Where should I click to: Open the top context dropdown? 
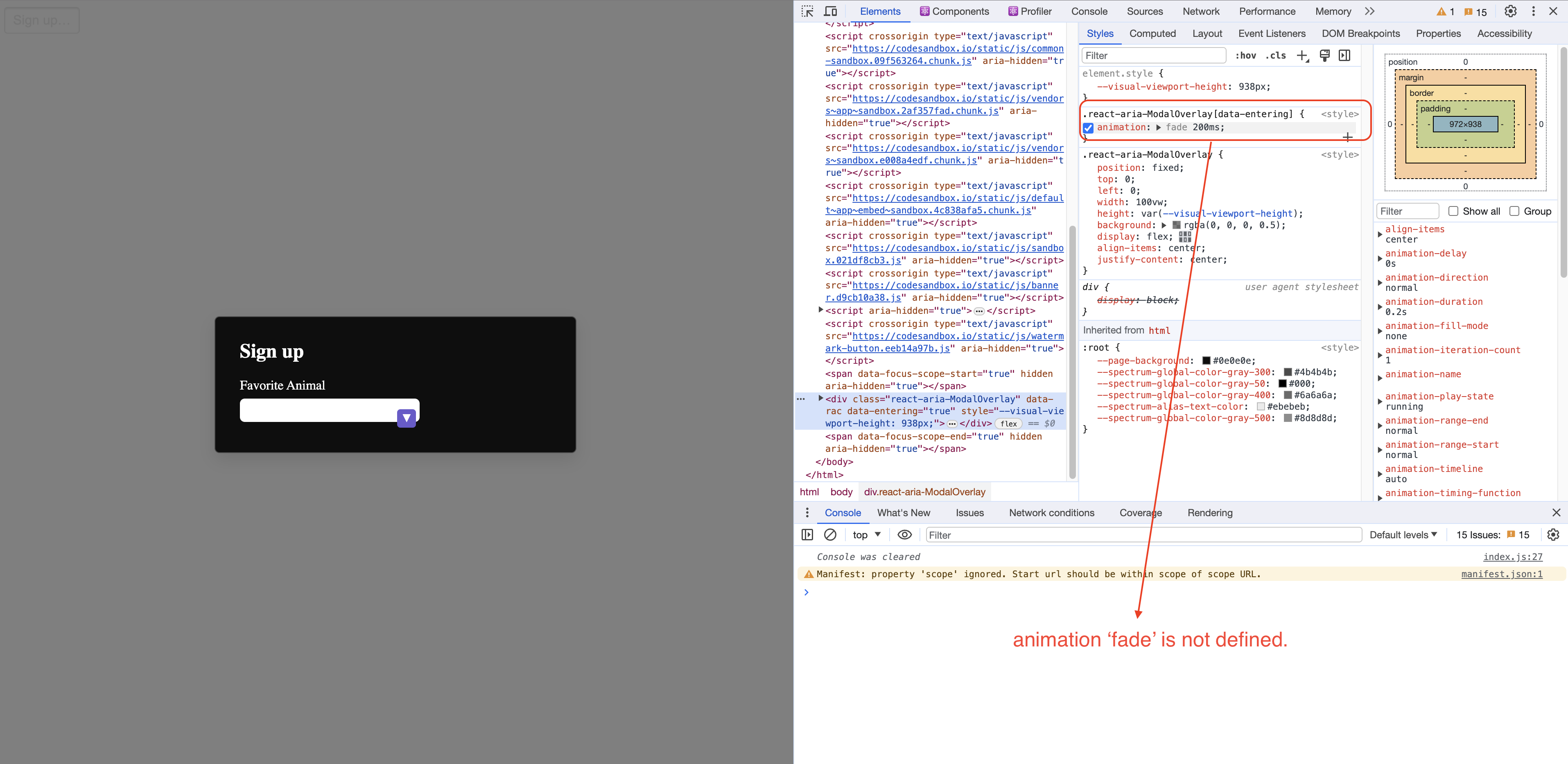(867, 534)
